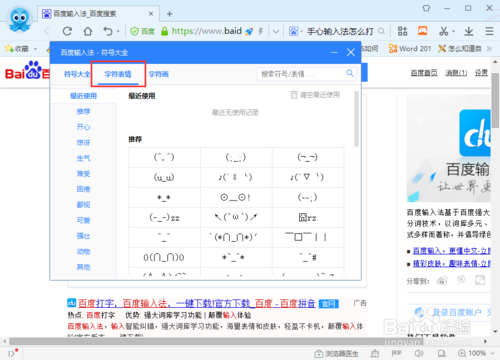Select 生气 category in sidebar

click(x=83, y=158)
